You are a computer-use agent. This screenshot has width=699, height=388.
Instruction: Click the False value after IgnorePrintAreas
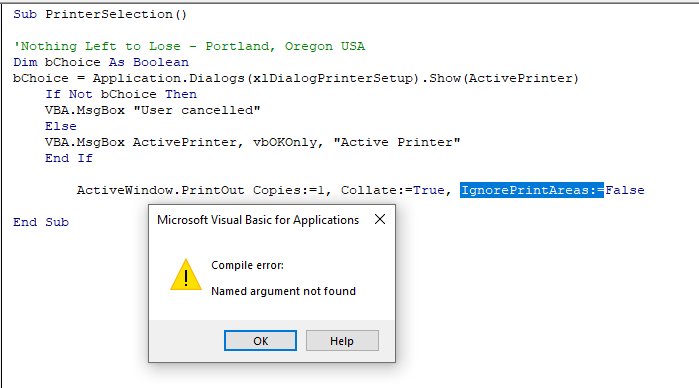625,190
